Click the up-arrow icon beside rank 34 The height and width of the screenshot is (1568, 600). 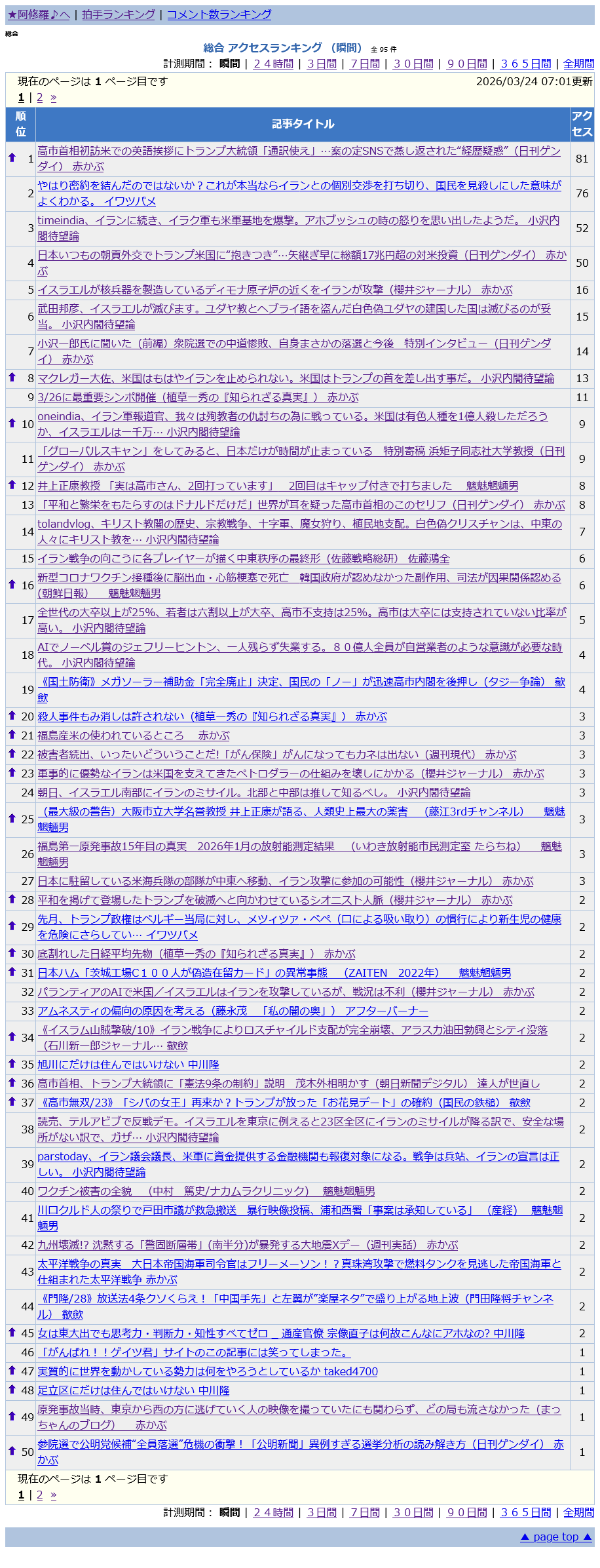tap(12, 1036)
